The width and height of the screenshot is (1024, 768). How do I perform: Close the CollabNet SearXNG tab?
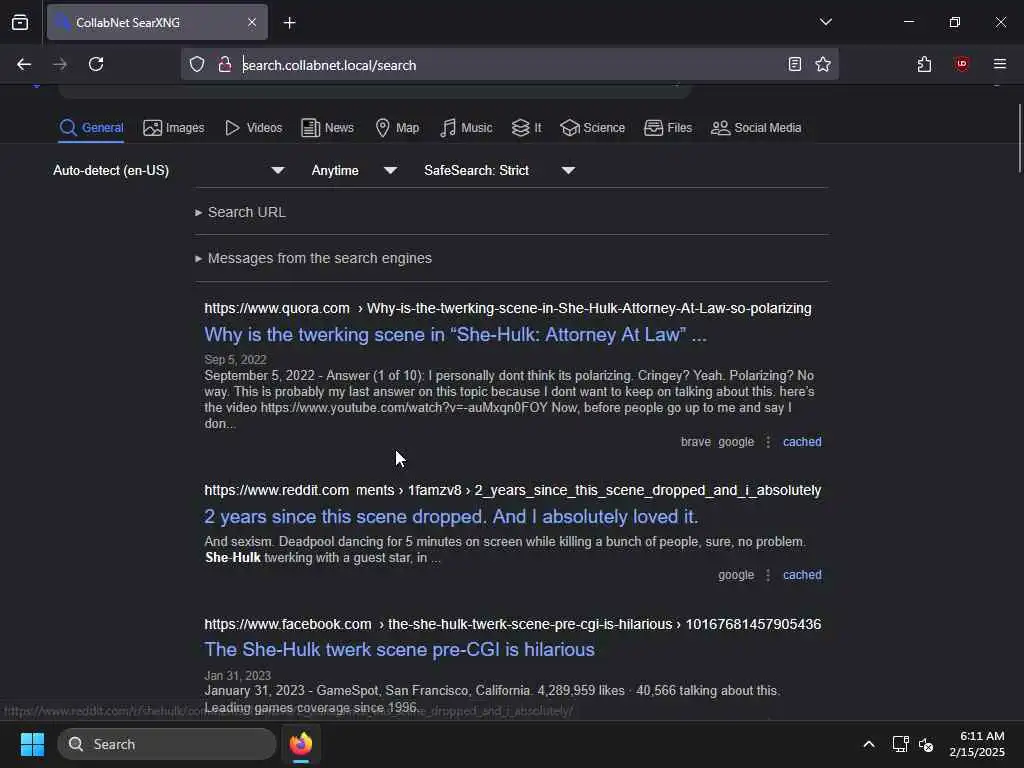(252, 22)
